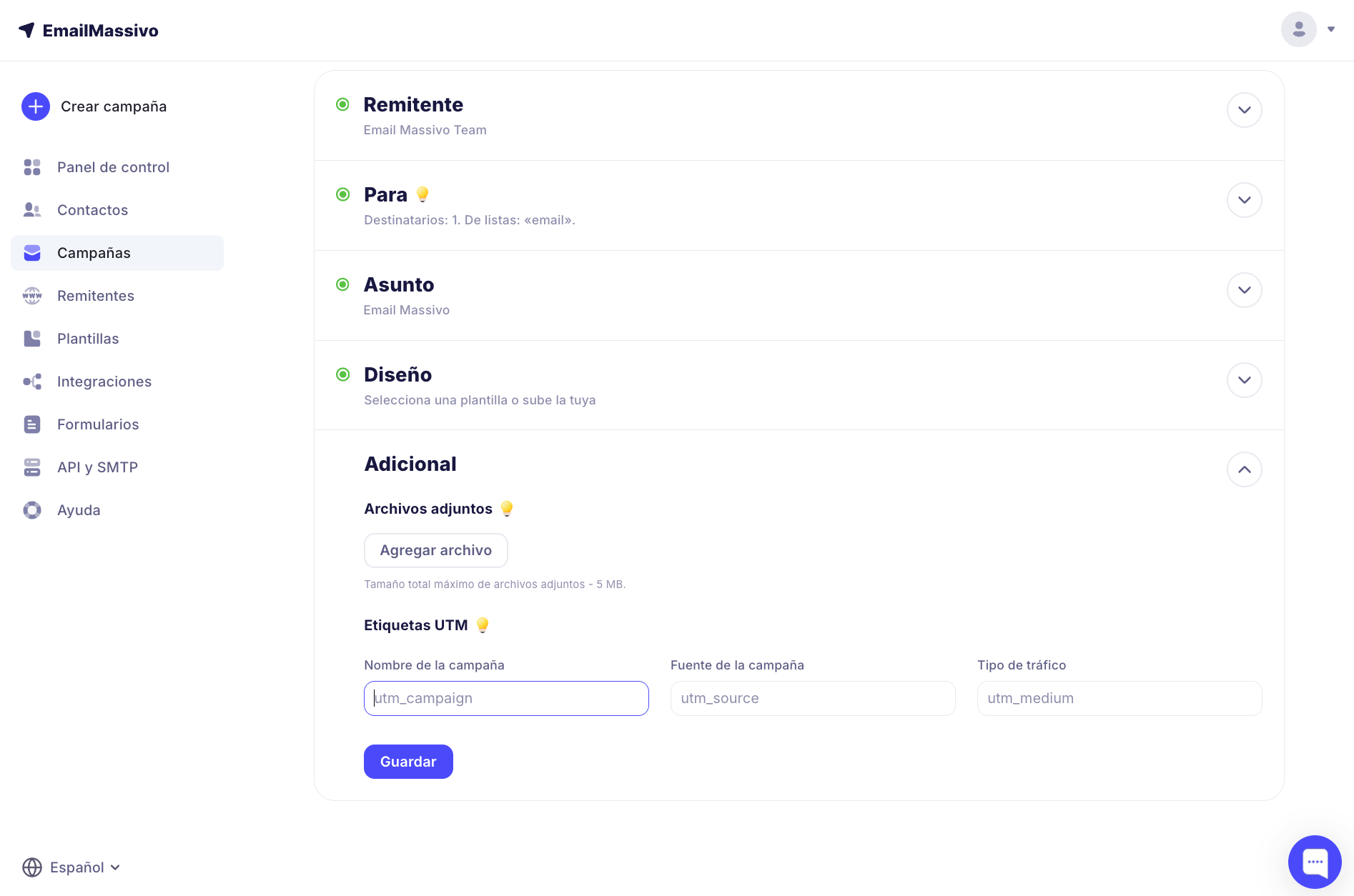Go to Contactos in the sidebar

pyautogui.click(x=92, y=210)
